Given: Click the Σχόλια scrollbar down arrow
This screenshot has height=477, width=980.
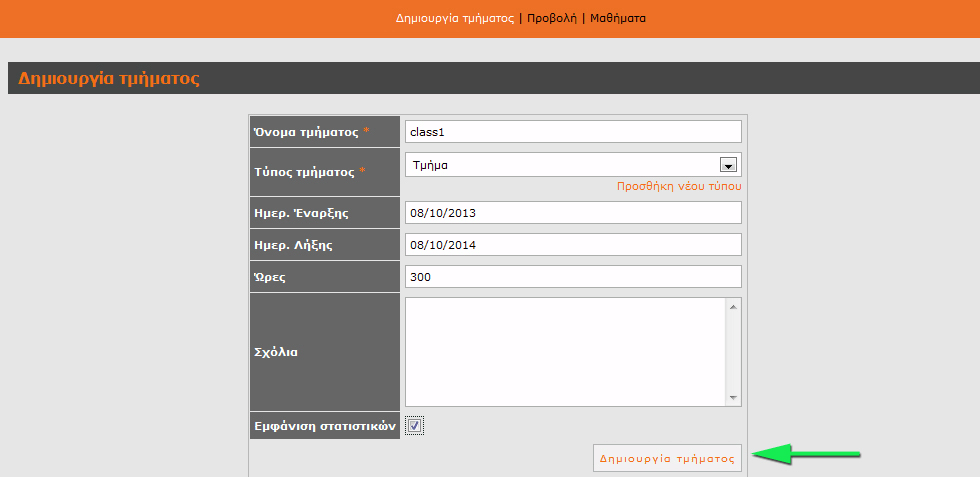Looking at the screenshot, I should pyautogui.click(x=733, y=398).
